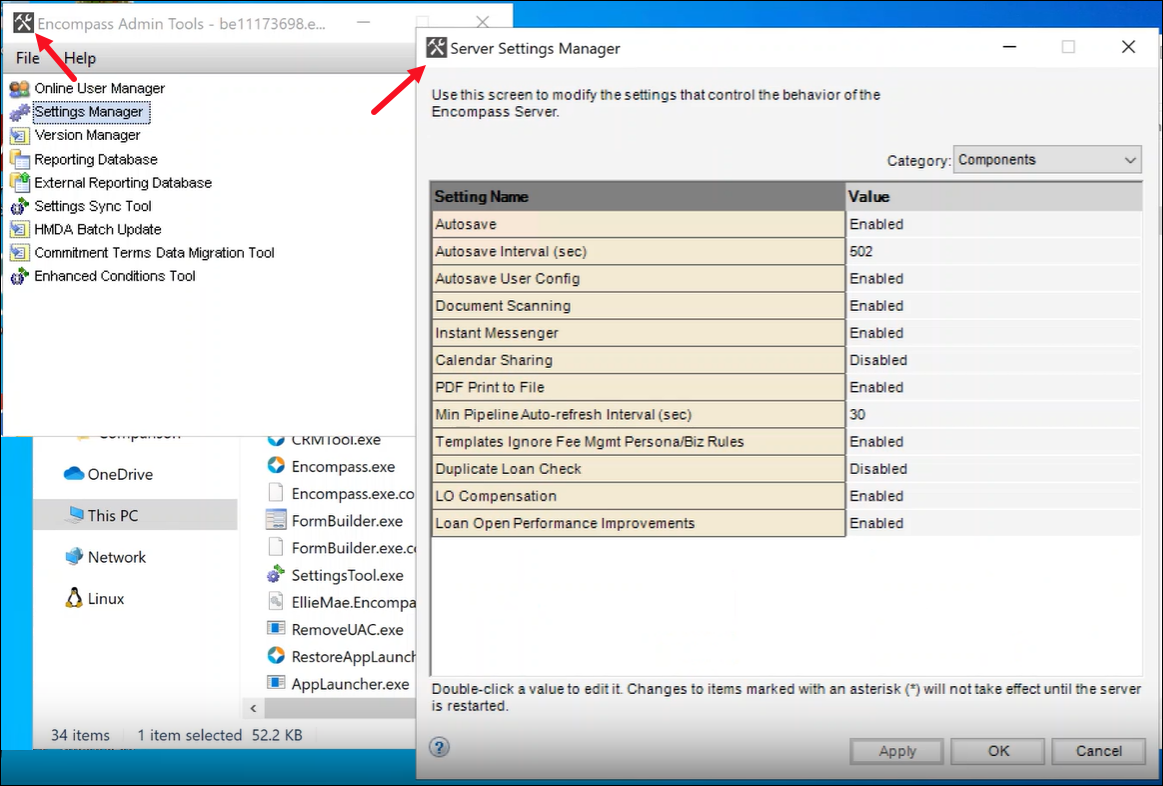Click the HMDA Batch Update icon

[x=19, y=229]
